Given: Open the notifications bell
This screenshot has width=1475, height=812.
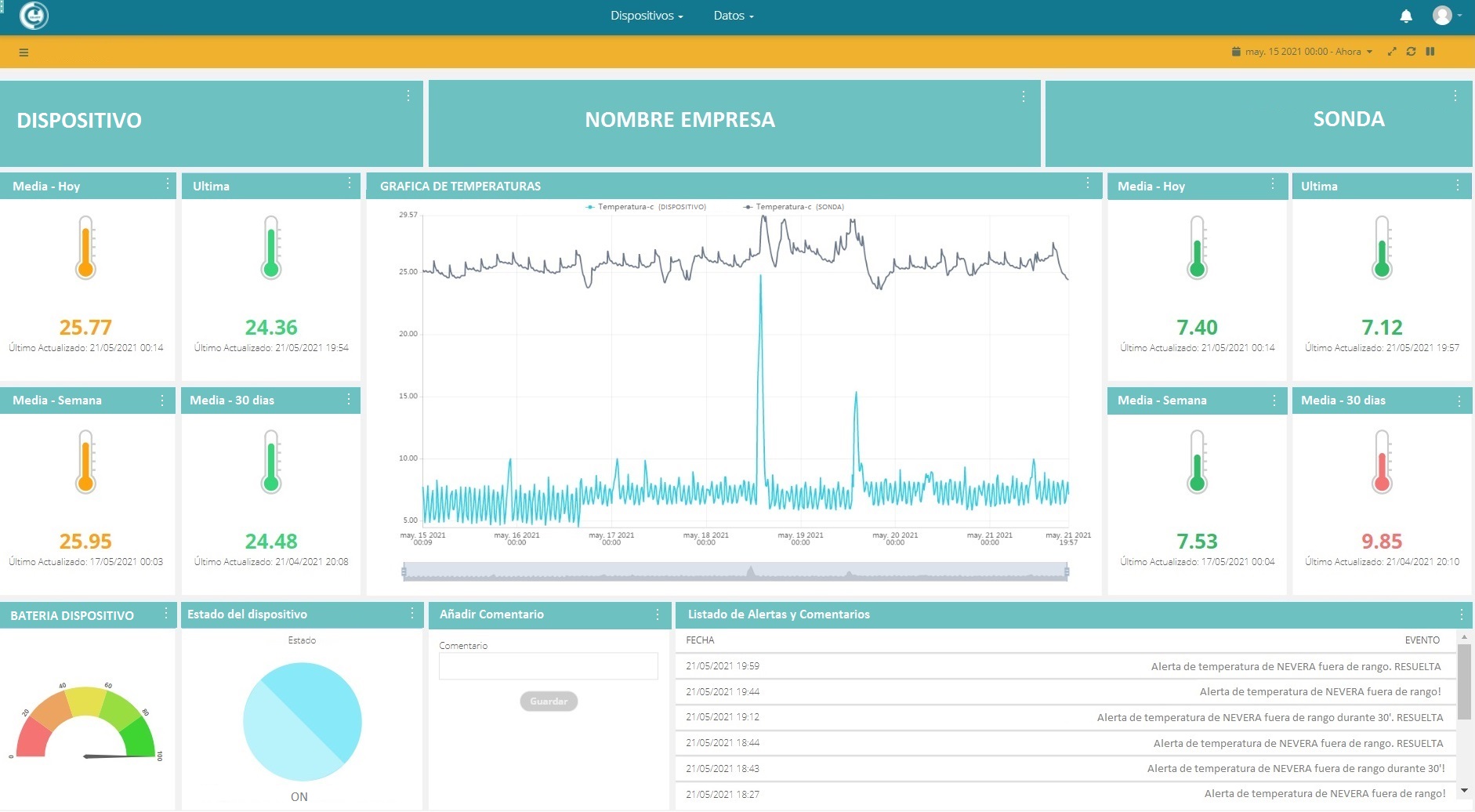Looking at the screenshot, I should click(1406, 16).
